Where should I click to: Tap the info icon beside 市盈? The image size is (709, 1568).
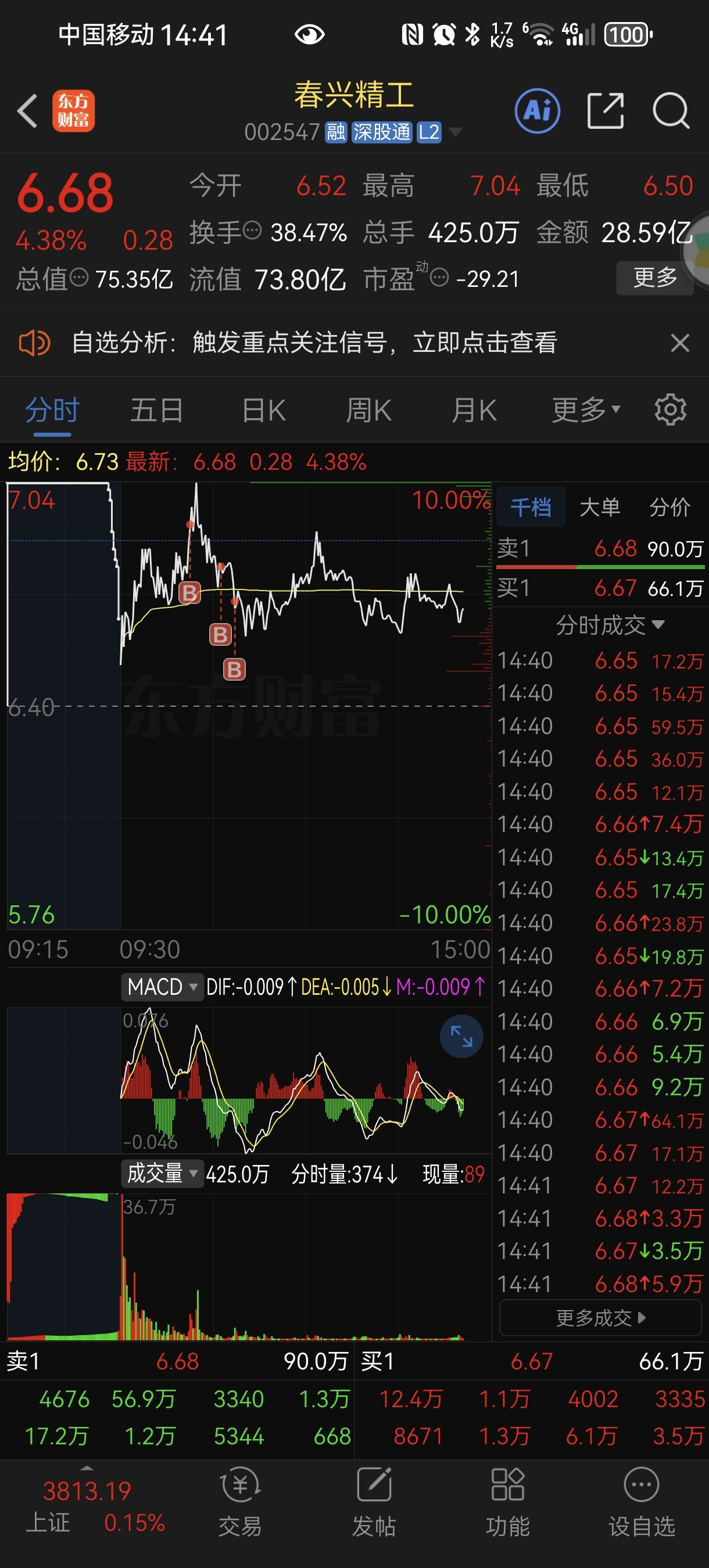pyautogui.click(x=439, y=278)
